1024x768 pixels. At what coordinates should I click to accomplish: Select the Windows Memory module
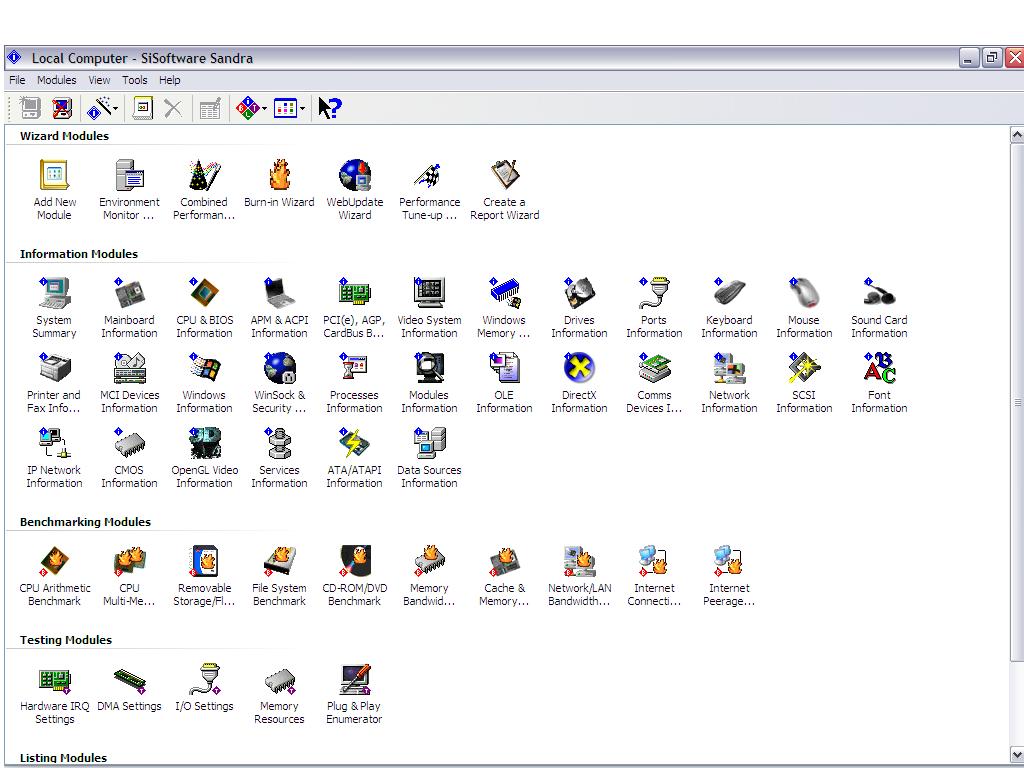pos(504,308)
